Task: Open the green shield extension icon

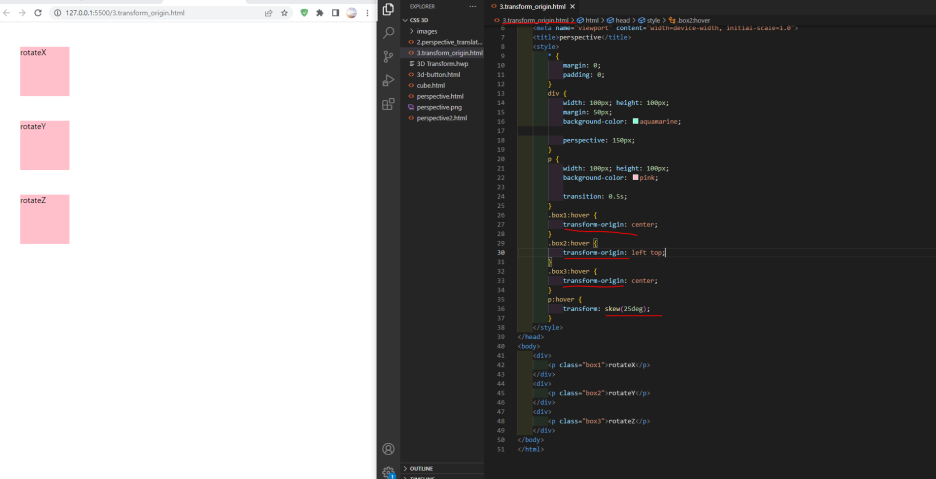Action: coord(304,13)
